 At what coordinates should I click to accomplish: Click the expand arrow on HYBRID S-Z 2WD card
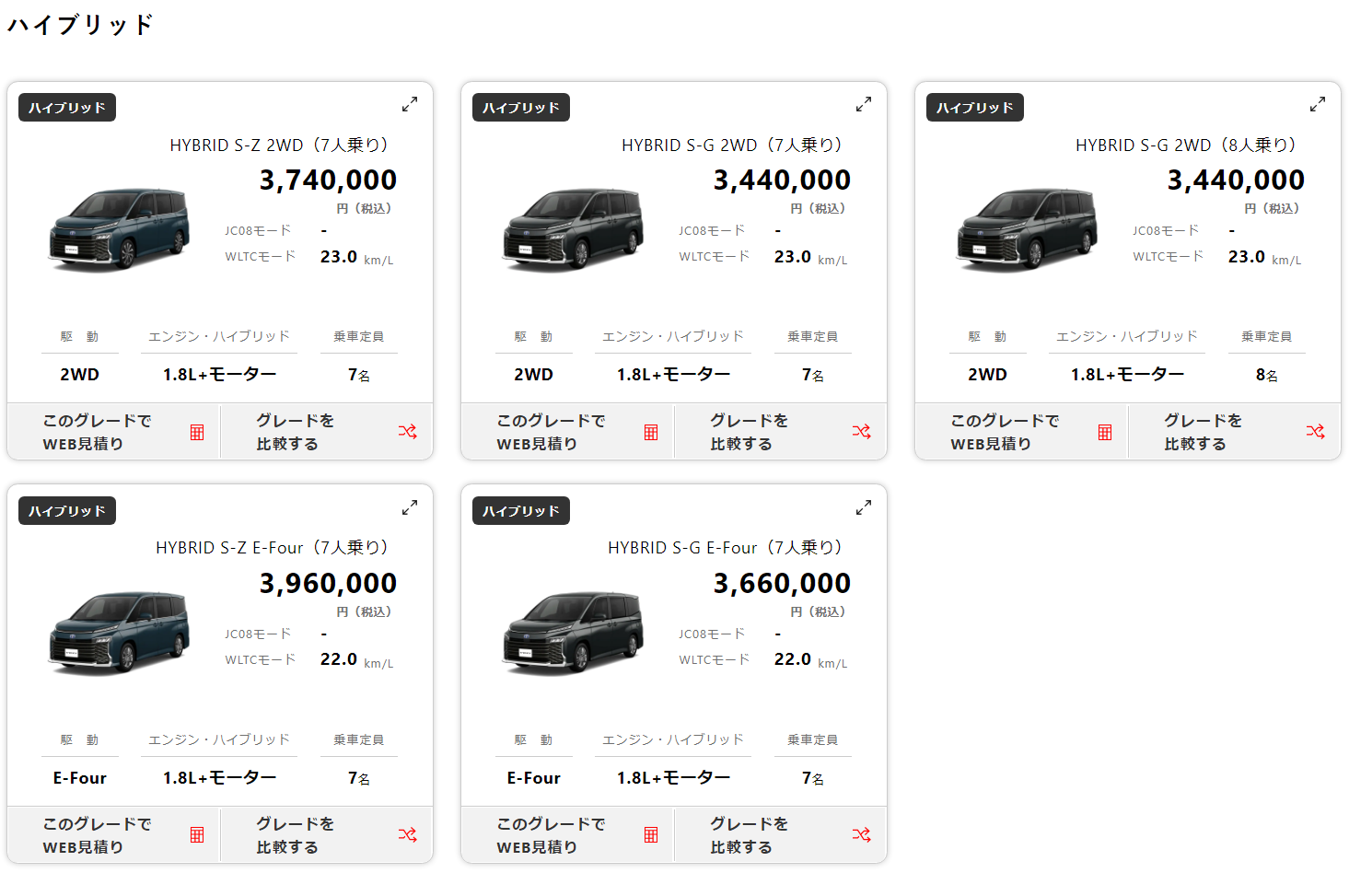pyautogui.click(x=409, y=104)
